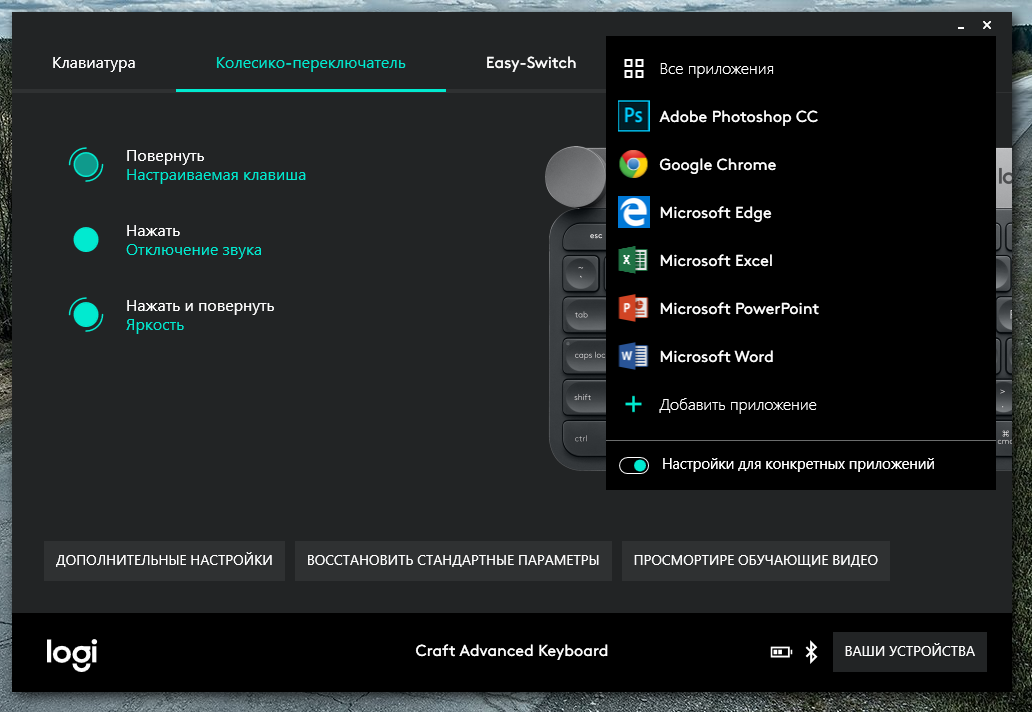
Task: Click the Нажать и повернуть circle icon
Action: 86,315
